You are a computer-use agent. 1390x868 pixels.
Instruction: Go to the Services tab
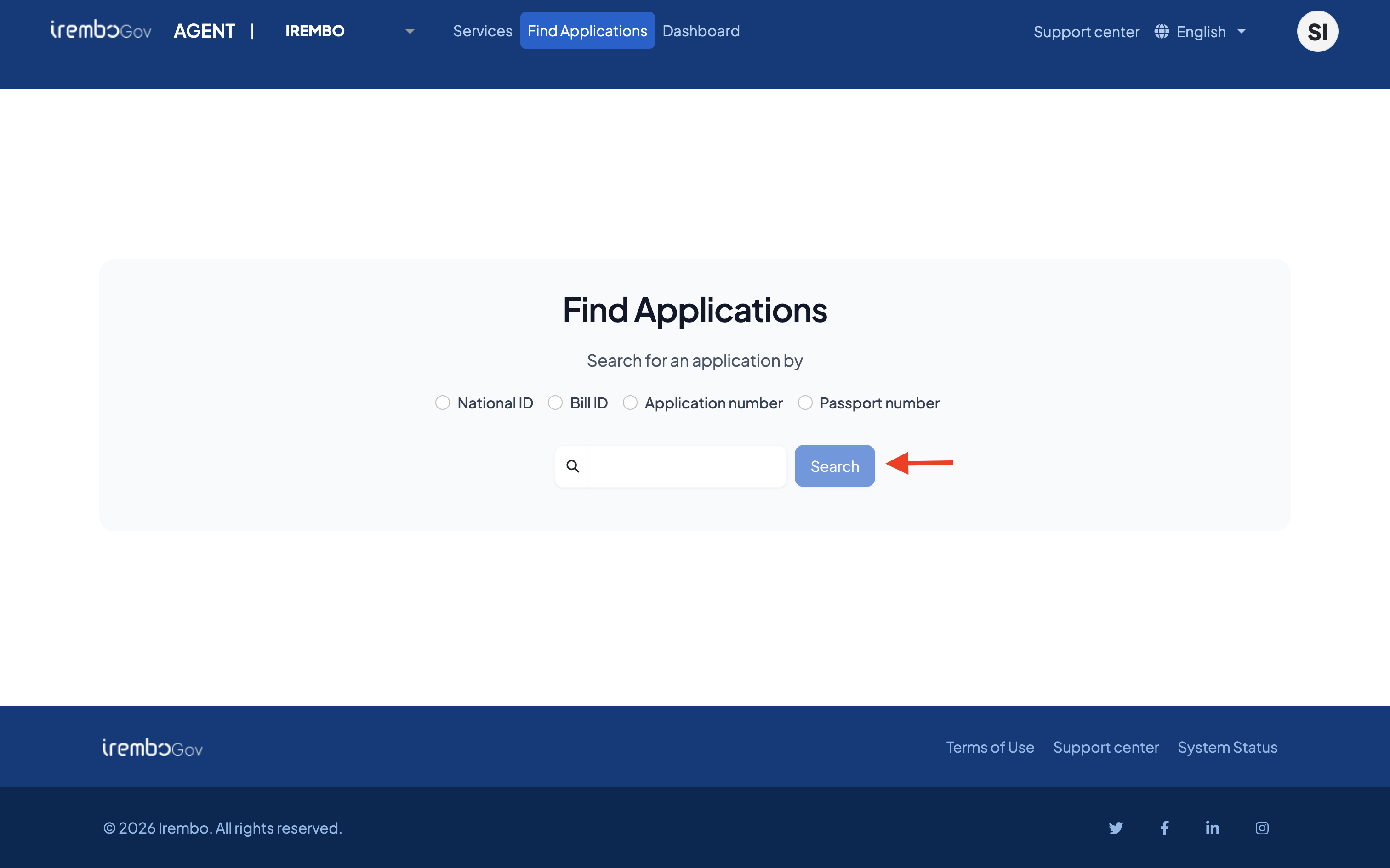coord(482,31)
